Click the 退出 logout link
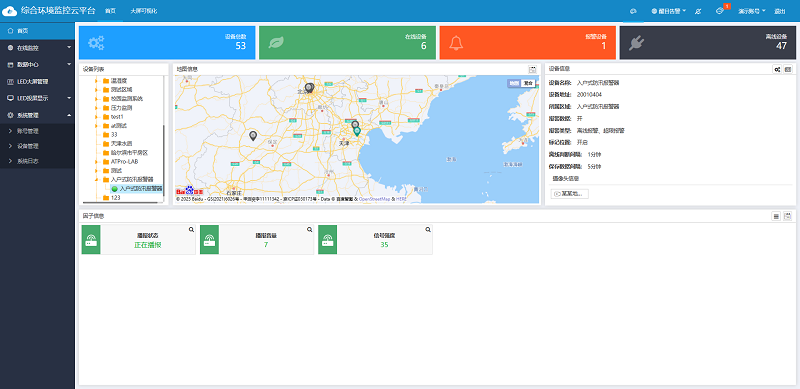 tap(780, 11)
